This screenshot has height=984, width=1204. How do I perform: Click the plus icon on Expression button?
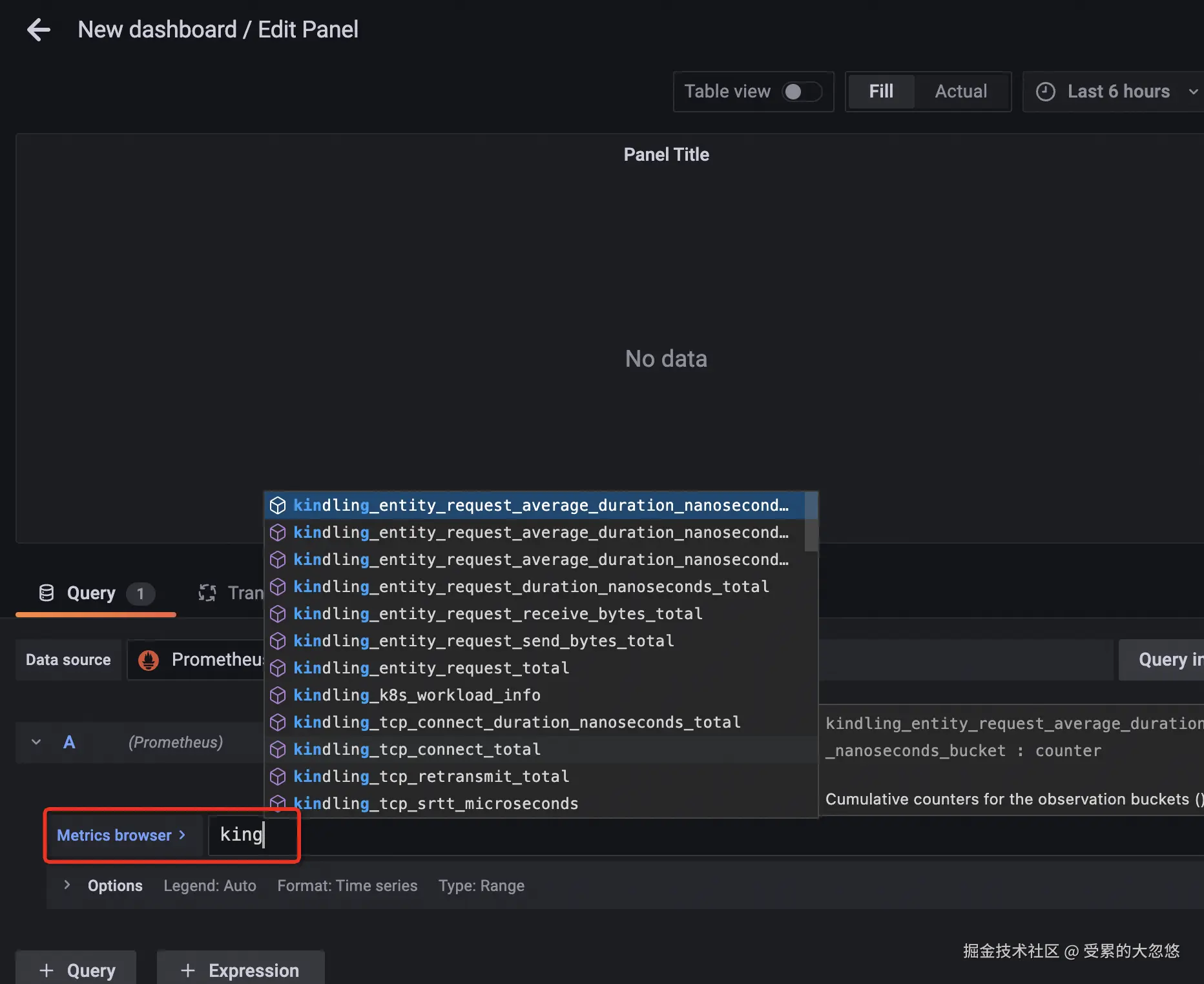[188, 970]
